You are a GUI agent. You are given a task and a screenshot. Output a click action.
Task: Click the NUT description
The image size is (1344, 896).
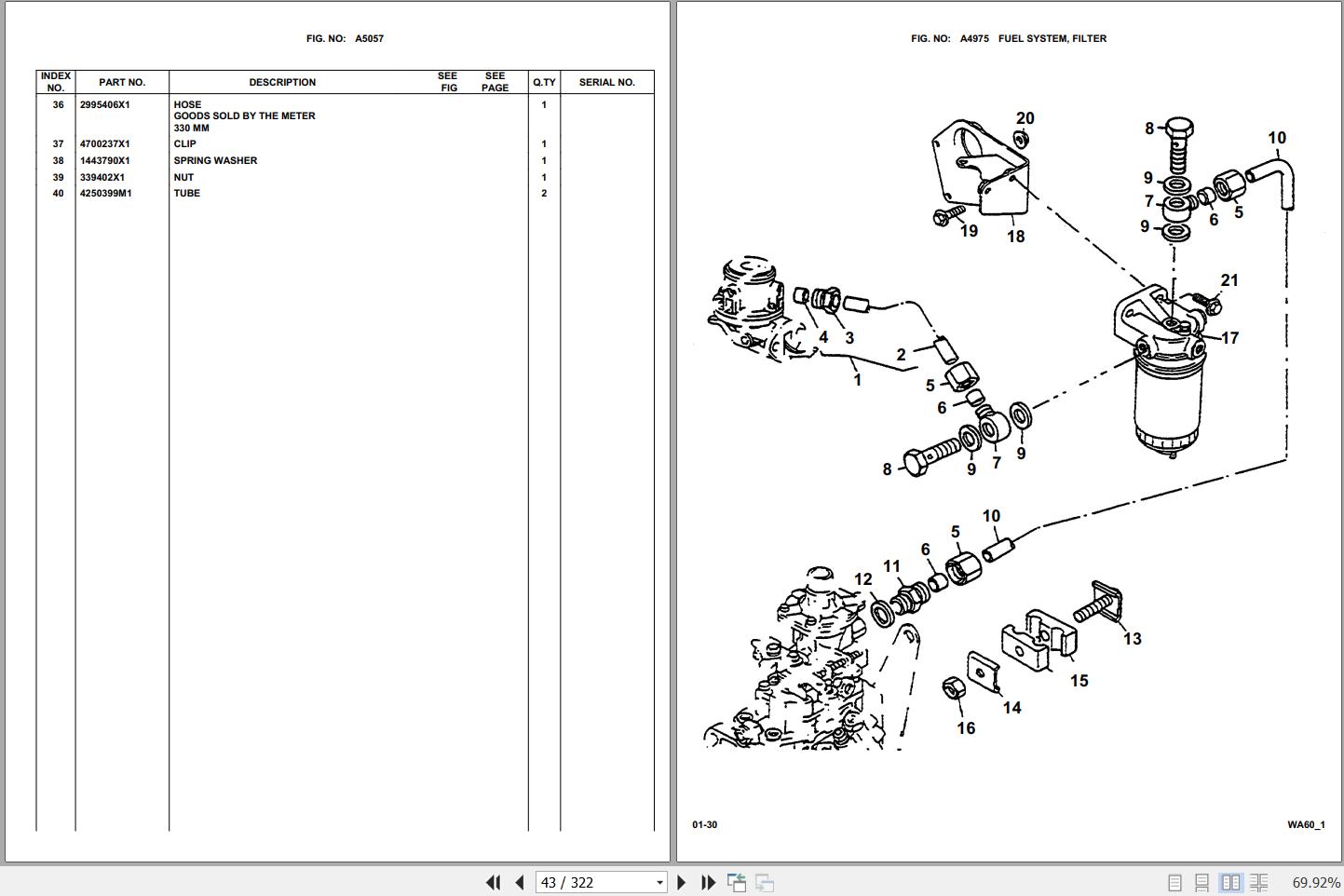coord(183,178)
